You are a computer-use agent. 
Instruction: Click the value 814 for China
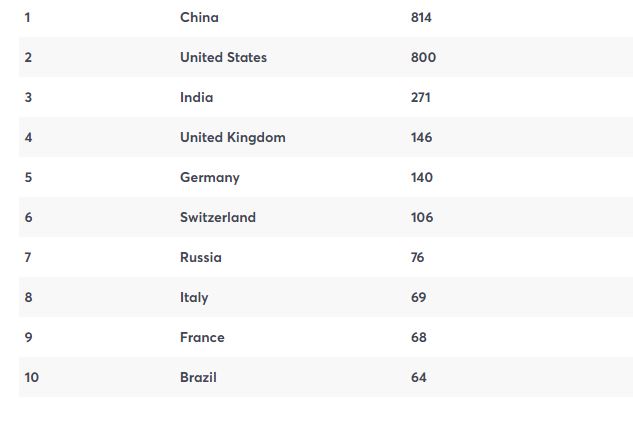[x=421, y=17]
